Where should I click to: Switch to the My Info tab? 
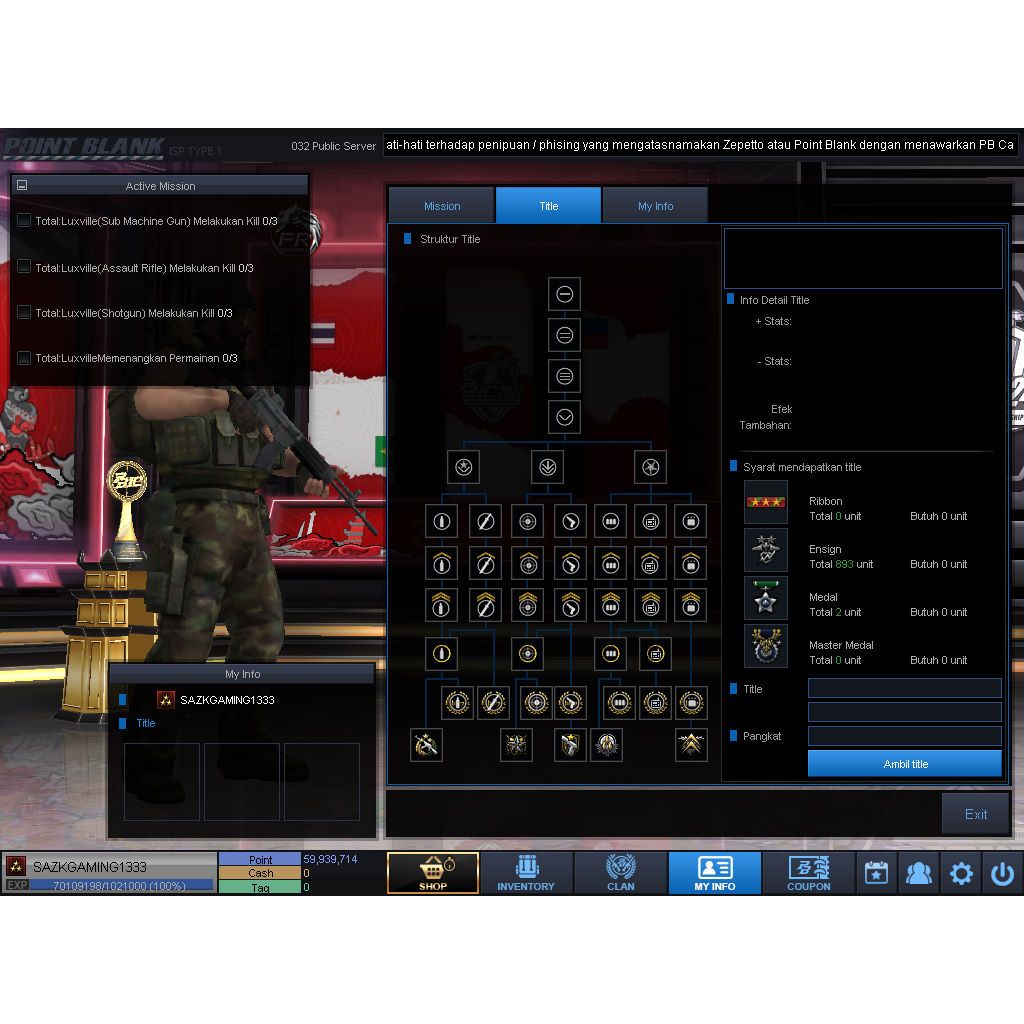(x=655, y=206)
